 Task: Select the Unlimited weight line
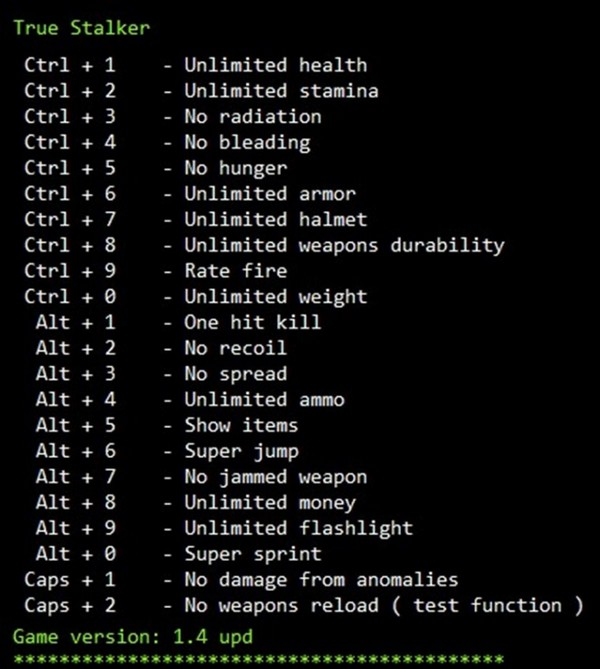coord(275,297)
